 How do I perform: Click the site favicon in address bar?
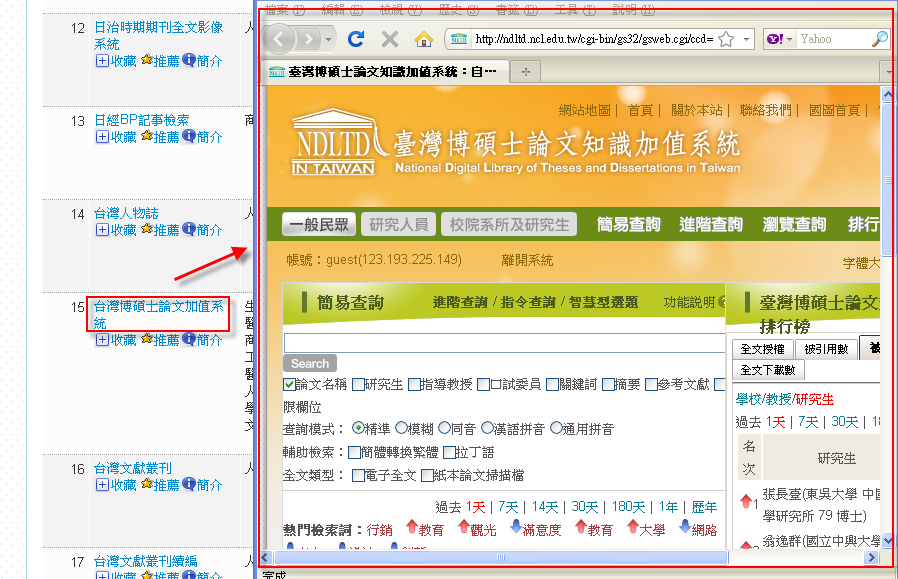pyautogui.click(x=459, y=39)
